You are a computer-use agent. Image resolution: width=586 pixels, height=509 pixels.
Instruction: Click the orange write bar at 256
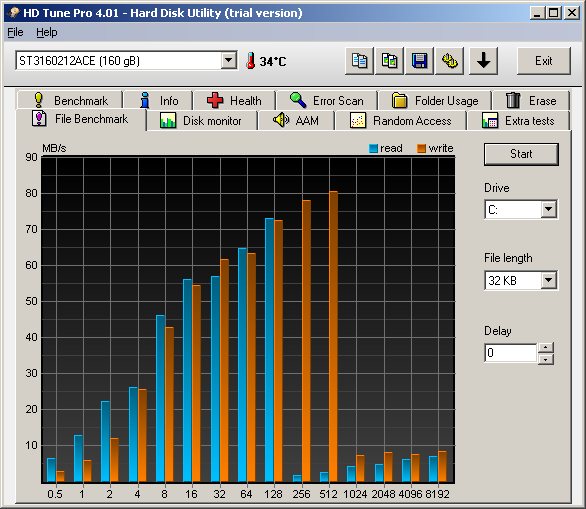pos(306,341)
